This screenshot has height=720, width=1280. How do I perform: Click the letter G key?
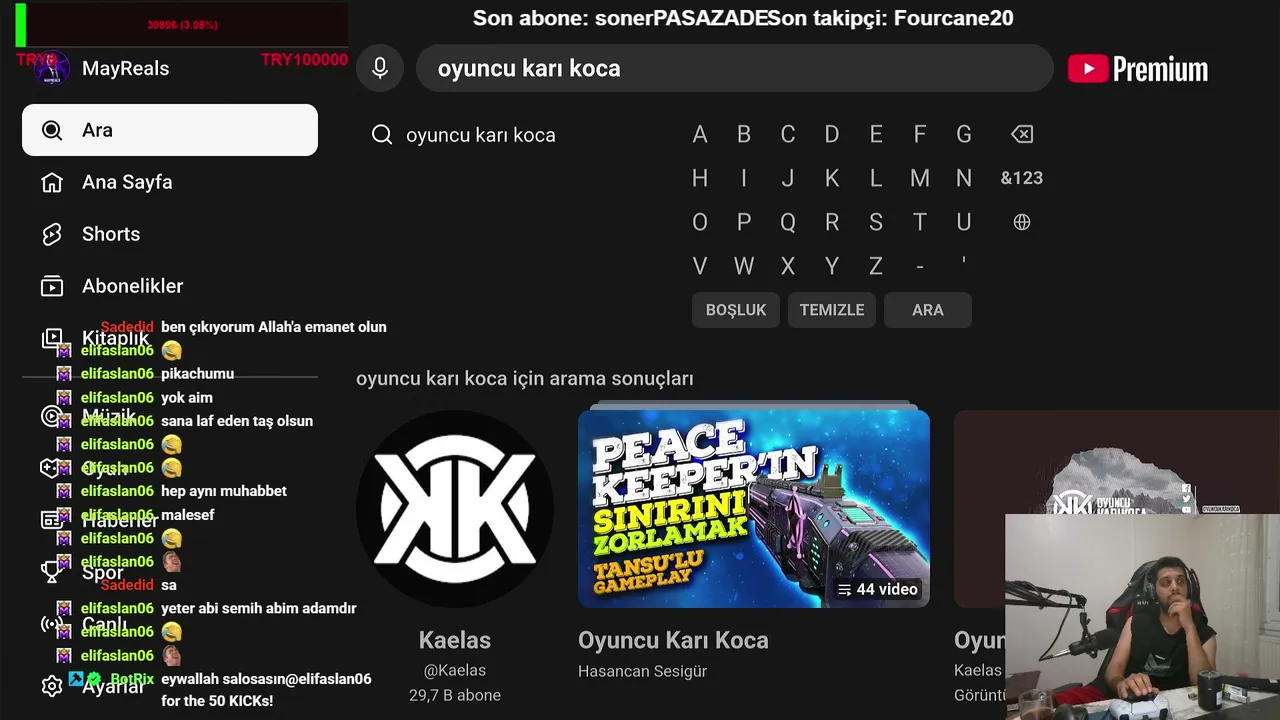pyautogui.click(x=964, y=134)
